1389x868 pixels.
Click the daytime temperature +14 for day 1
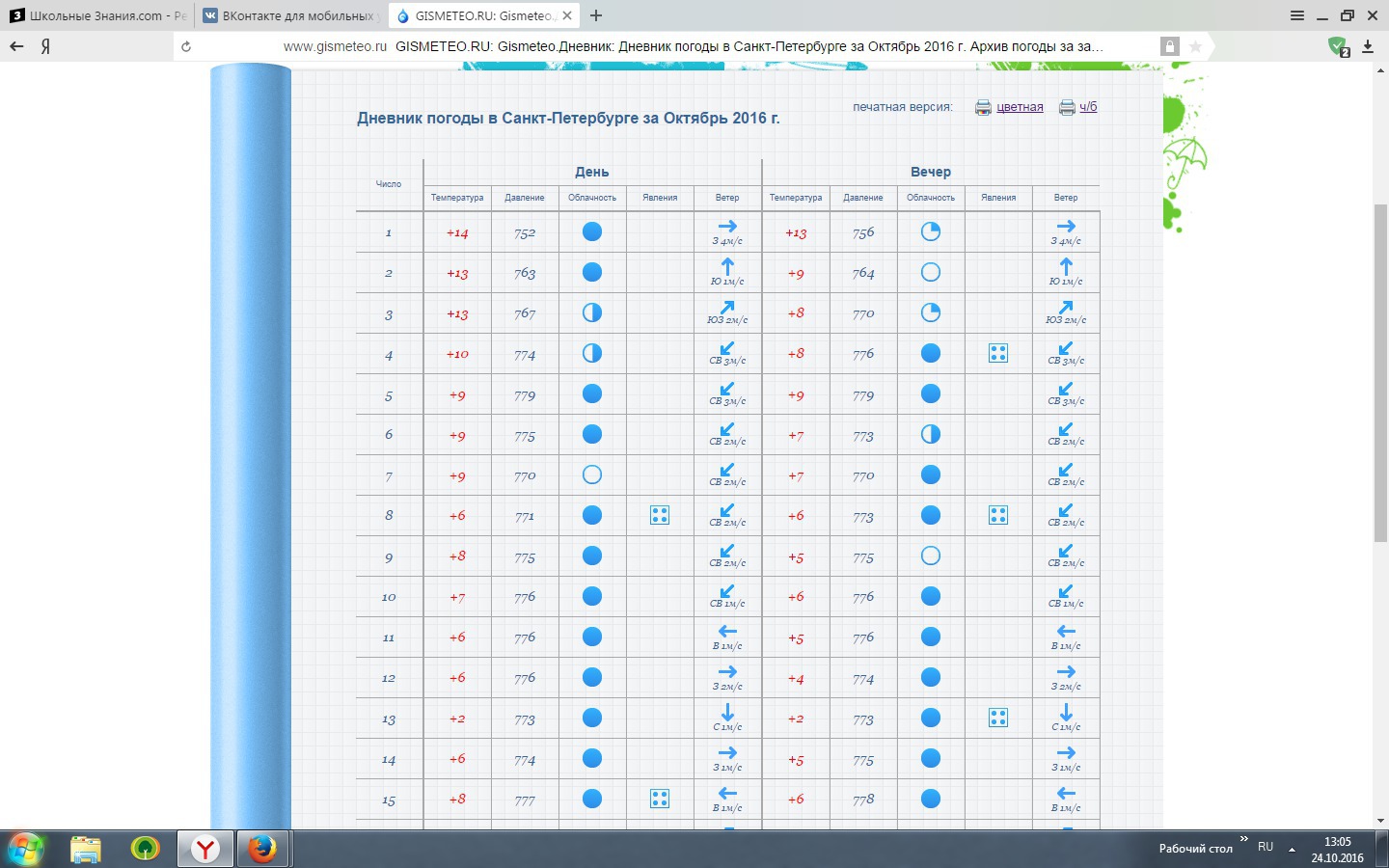pos(457,232)
